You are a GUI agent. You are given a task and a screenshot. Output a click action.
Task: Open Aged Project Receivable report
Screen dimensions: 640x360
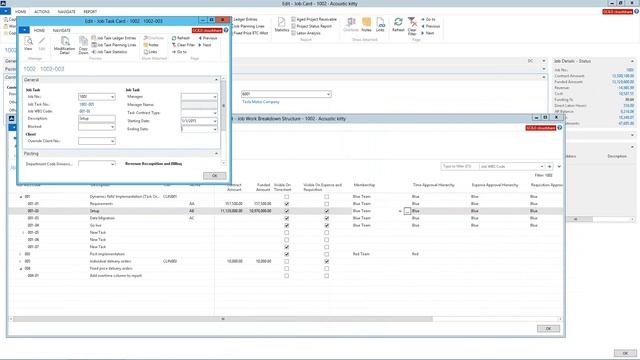(314, 19)
